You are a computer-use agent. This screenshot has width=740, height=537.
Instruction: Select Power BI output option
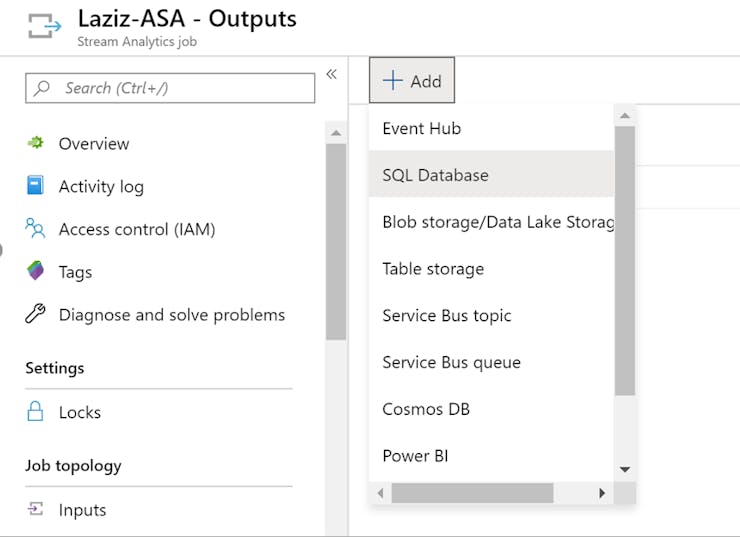(415, 456)
